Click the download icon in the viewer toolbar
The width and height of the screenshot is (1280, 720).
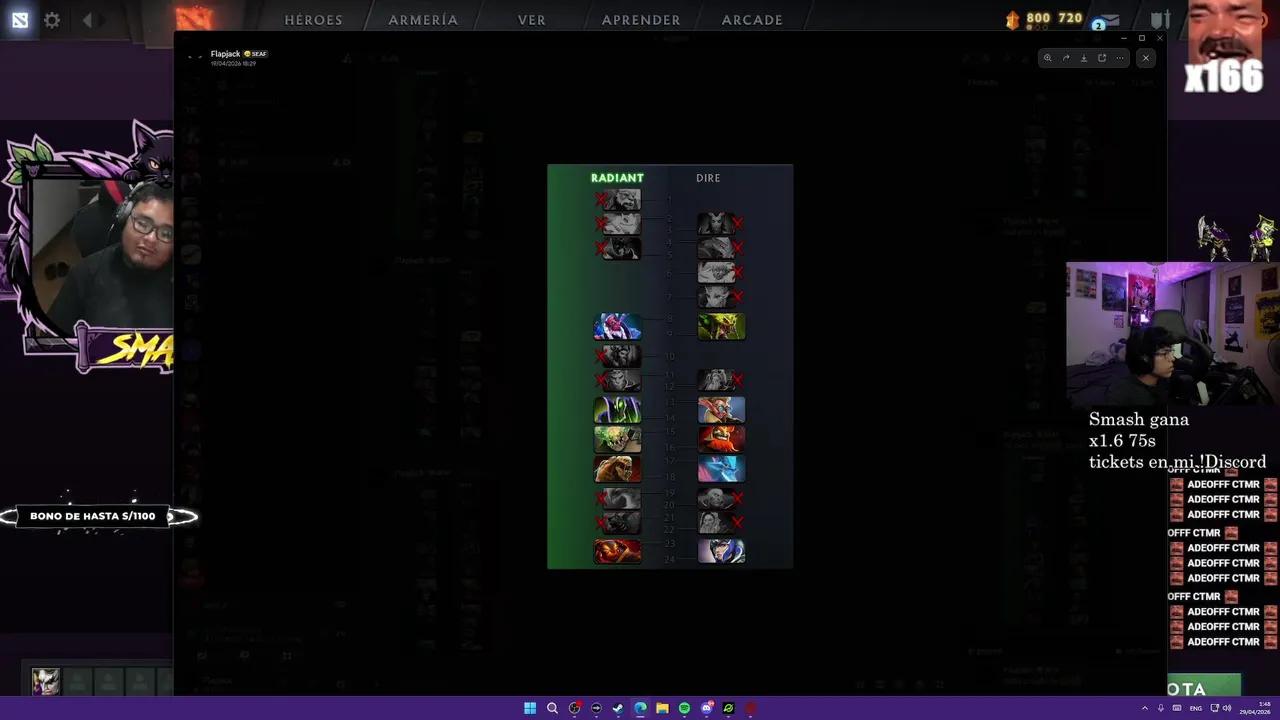click(x=1083, y=57)
